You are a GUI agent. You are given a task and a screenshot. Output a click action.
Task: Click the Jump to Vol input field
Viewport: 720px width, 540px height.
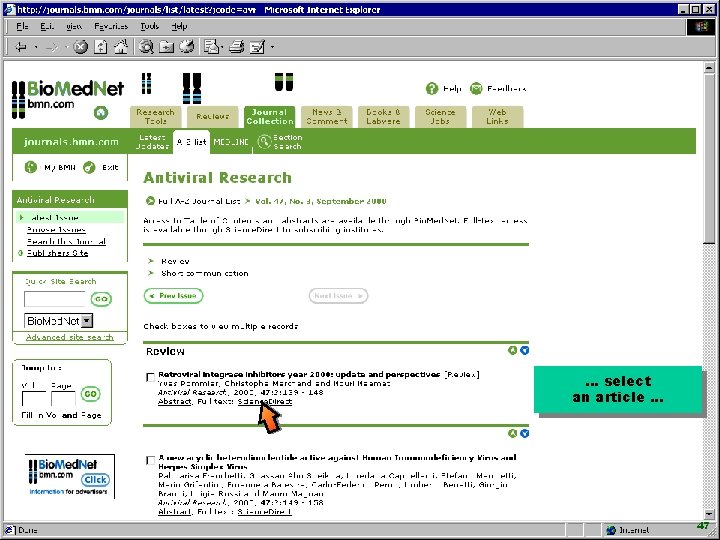34,399
